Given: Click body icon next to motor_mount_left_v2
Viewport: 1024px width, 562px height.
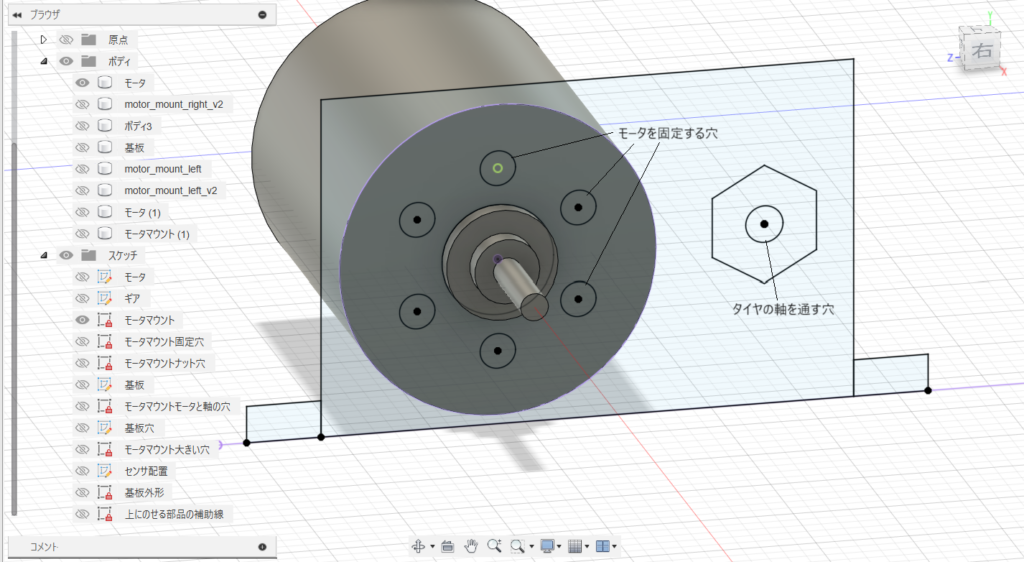Looking at the screenshot, I should (x=104, y=190).
